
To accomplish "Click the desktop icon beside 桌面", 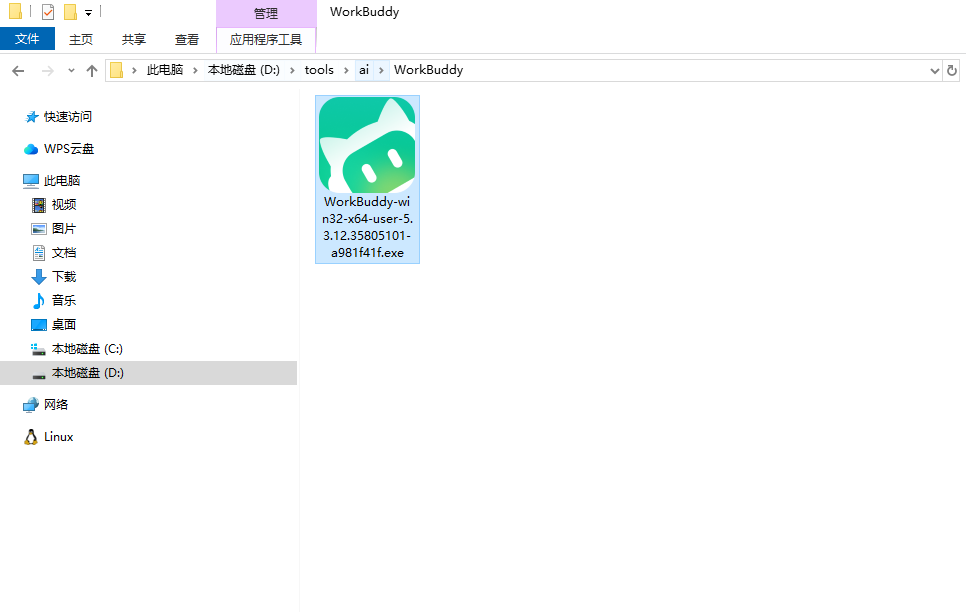I will tap(39, 325).
